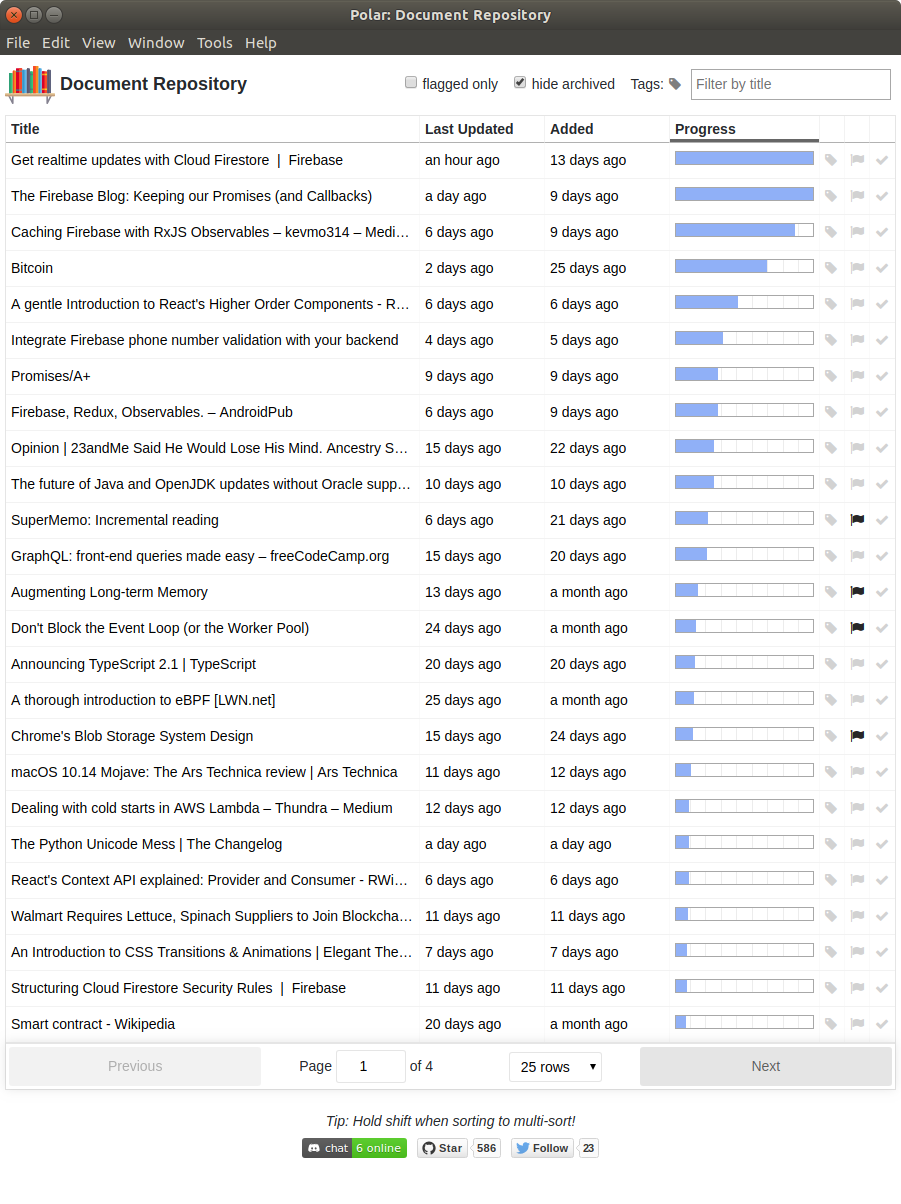Click the 23 Twitter followers count
The height and width of the screenshot is (1204, 901).
point(589,1148)
